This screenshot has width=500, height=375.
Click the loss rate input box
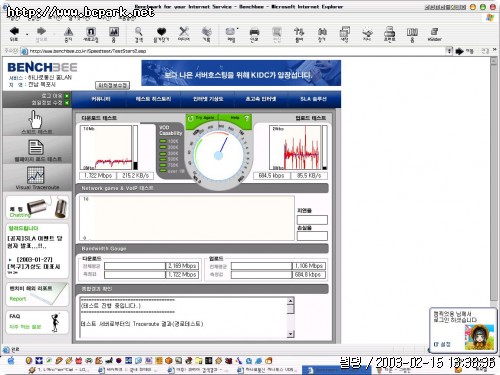coord(312,236)
